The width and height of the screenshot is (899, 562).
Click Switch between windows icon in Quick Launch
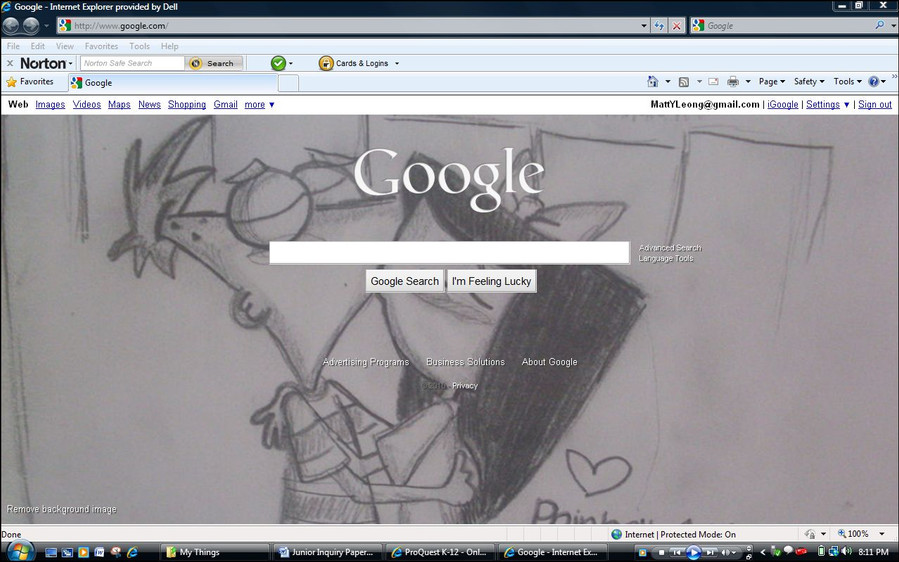click(67, 553)
